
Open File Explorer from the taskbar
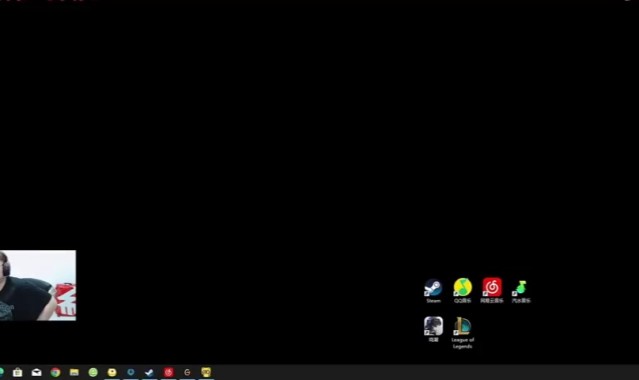click(x=74, y=372)
